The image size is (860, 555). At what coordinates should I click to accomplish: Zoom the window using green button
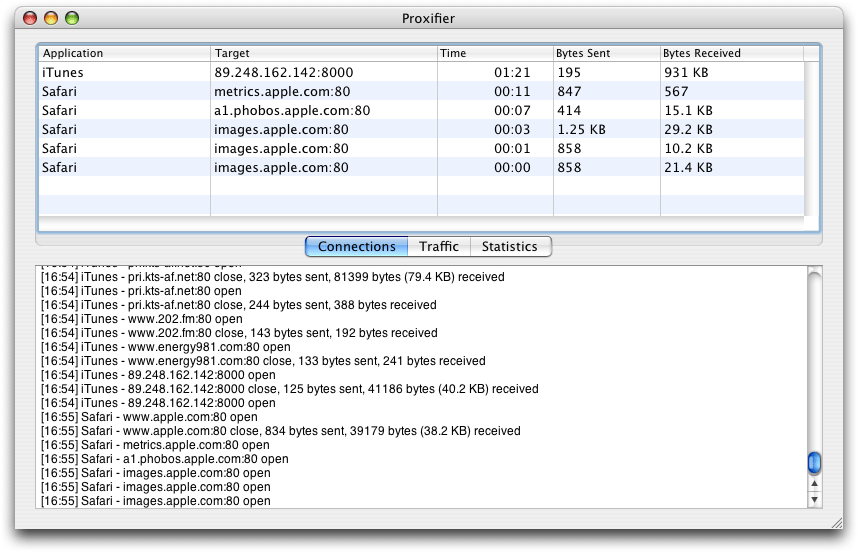click(x=72, y=18)
